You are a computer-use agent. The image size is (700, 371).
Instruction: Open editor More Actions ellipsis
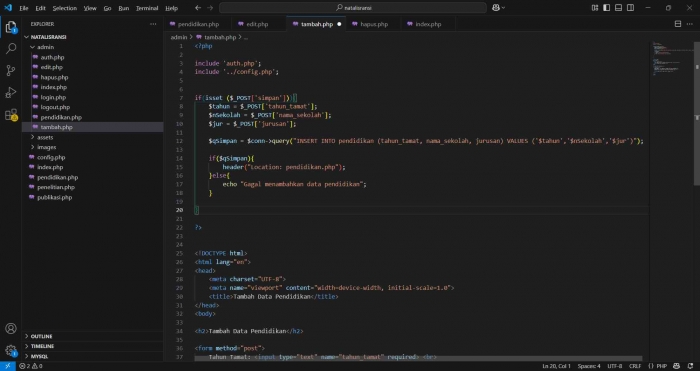pyautogui.click(x=691, y=24)
